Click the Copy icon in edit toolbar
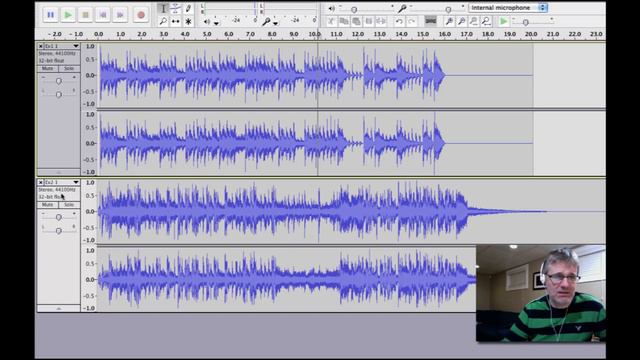Image resolution: width=640 pixels, height=360 pixels. coord(344,21)
